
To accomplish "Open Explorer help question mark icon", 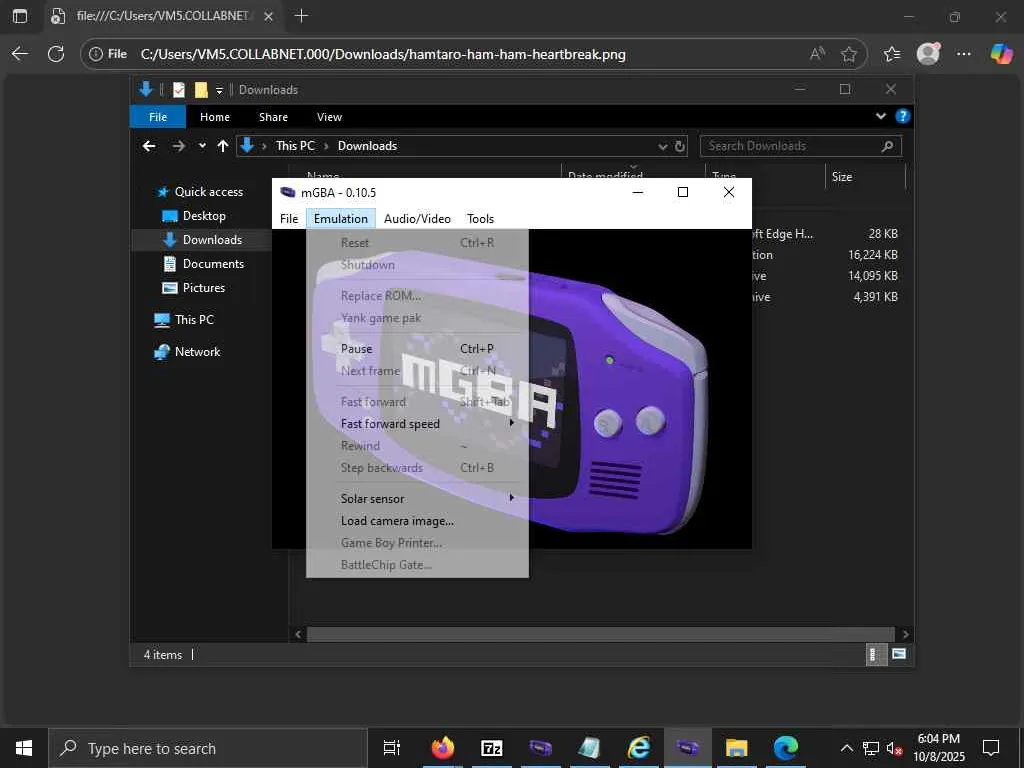I will tap(903, 116).
